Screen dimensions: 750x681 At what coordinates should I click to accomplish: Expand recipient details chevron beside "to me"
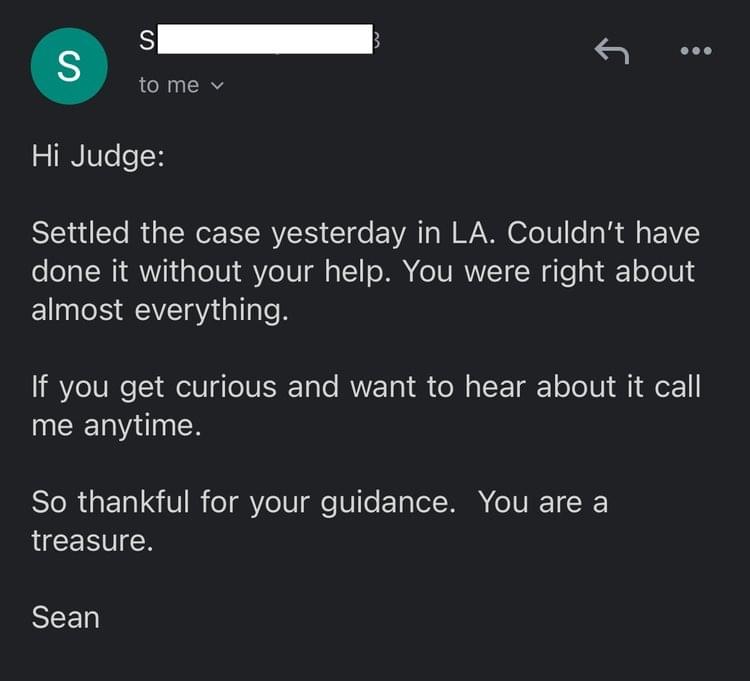click(x=217, y=86)
